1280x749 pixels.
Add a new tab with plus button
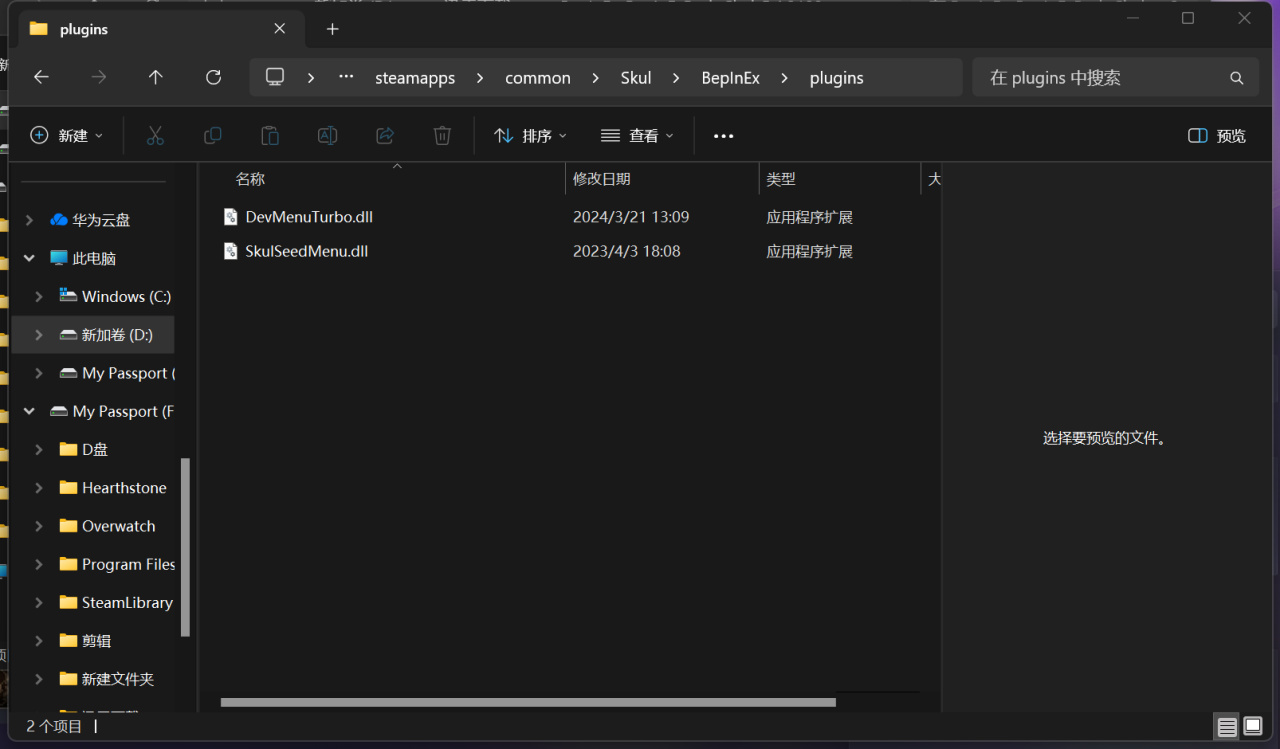pos(332,29)
